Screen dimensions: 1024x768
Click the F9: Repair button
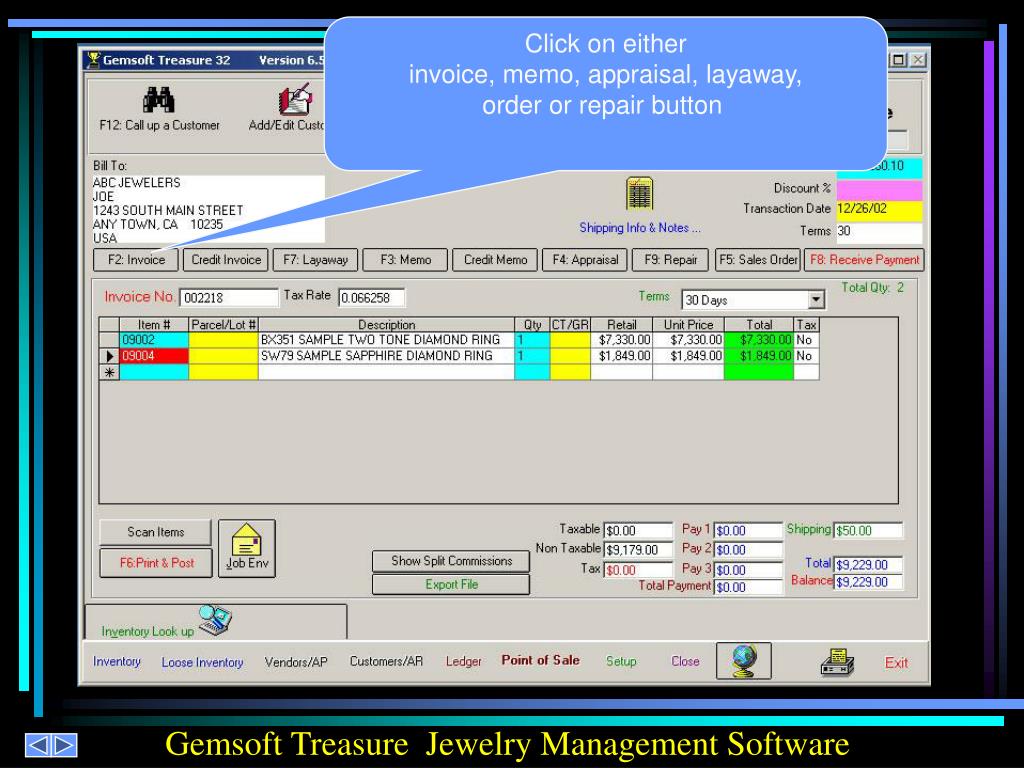(671, 260)
